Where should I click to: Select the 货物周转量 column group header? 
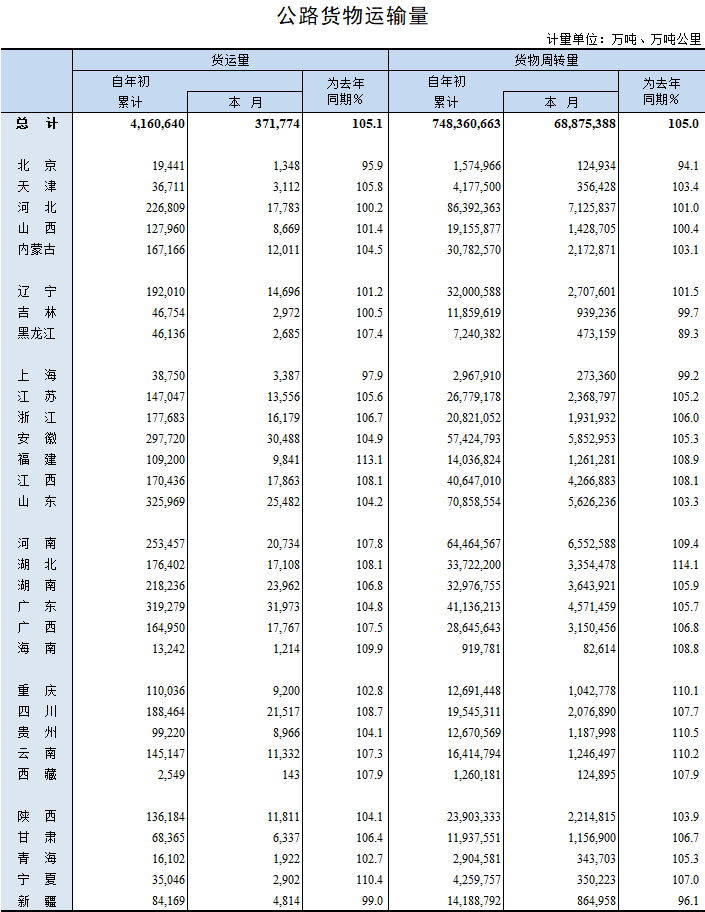[546, 60]
